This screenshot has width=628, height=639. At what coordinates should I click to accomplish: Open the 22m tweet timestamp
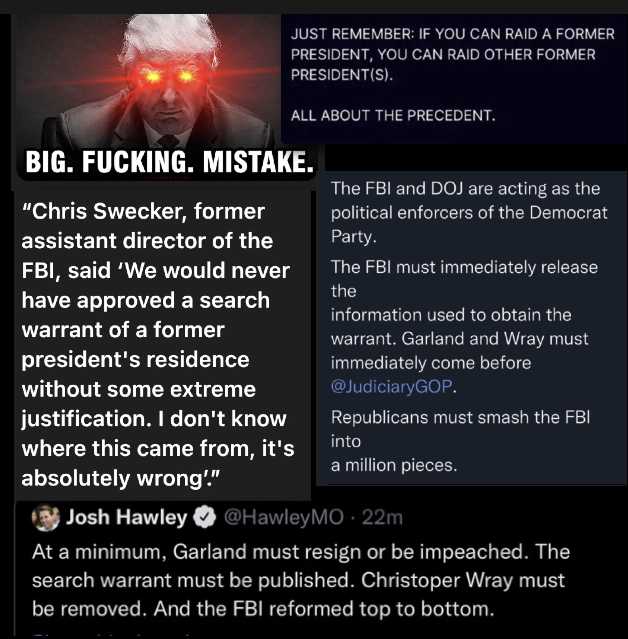[382, 518]
